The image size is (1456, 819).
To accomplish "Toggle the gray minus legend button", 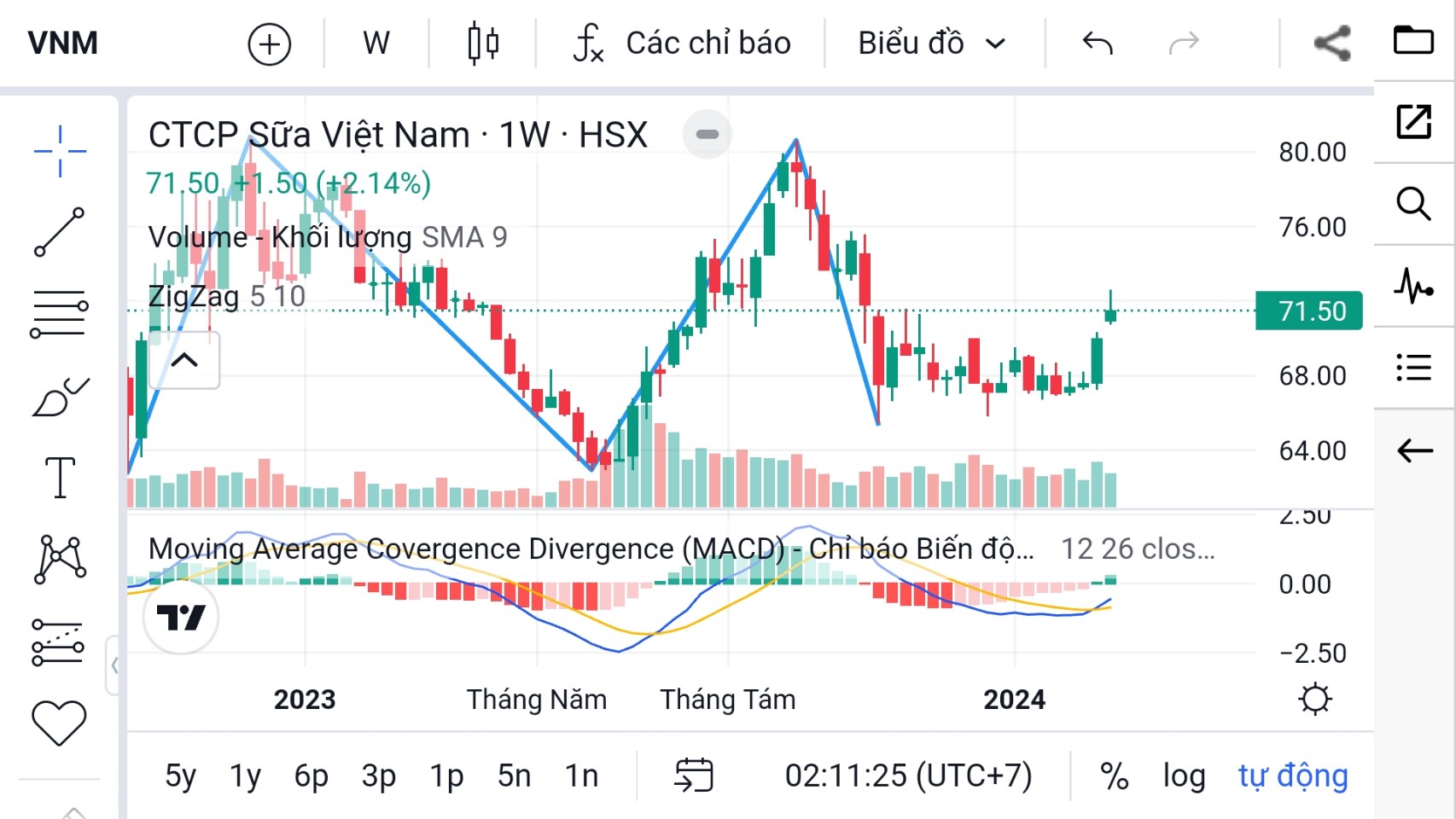I will point(708,134).
